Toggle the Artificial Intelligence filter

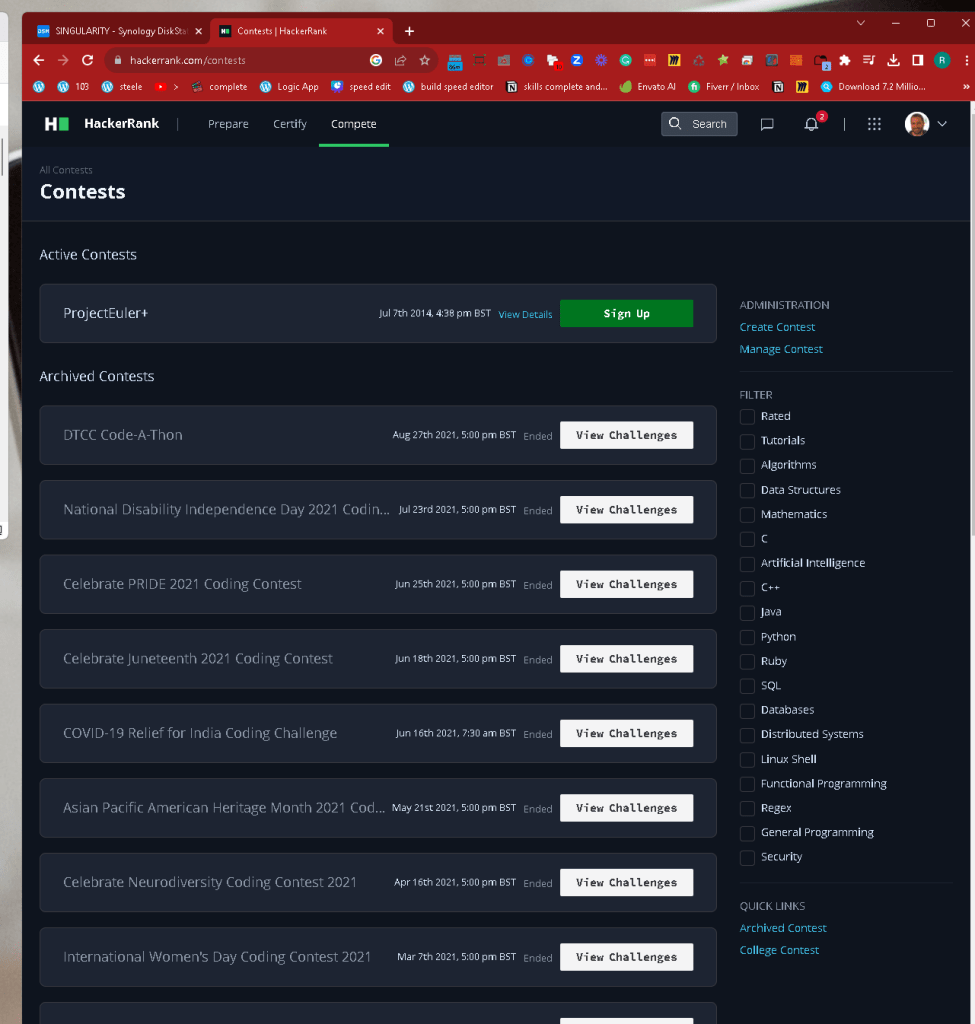coord(747,564)
